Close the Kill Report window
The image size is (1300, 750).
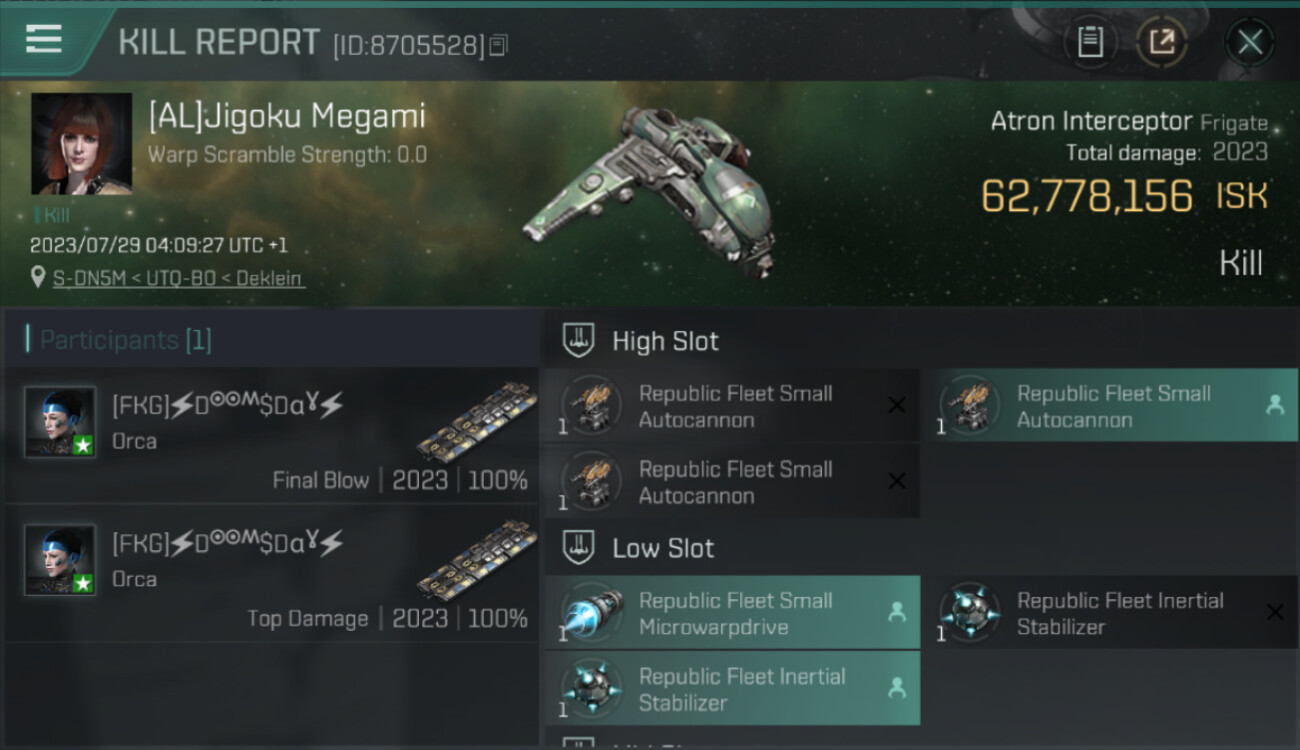(1249, 43)
